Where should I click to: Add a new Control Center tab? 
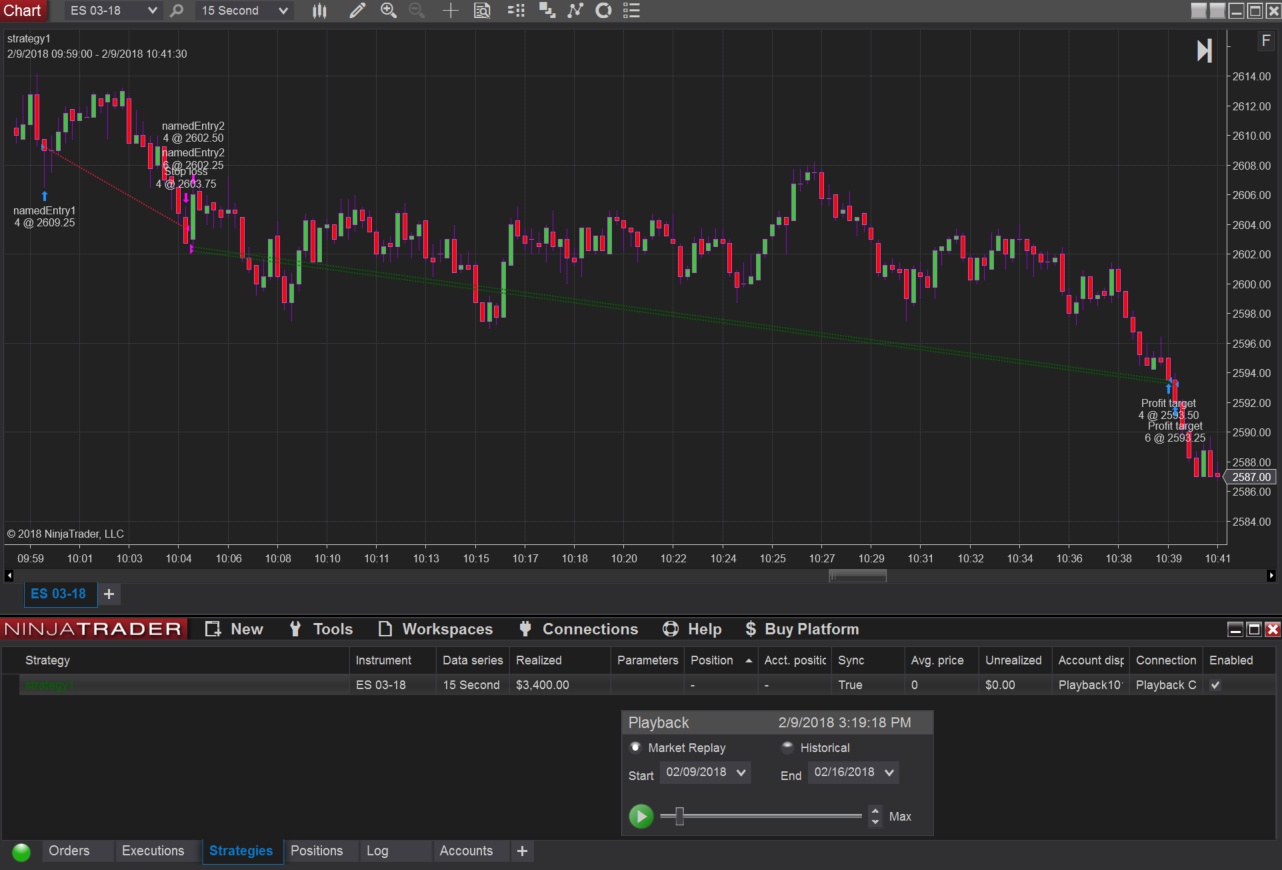522,851
